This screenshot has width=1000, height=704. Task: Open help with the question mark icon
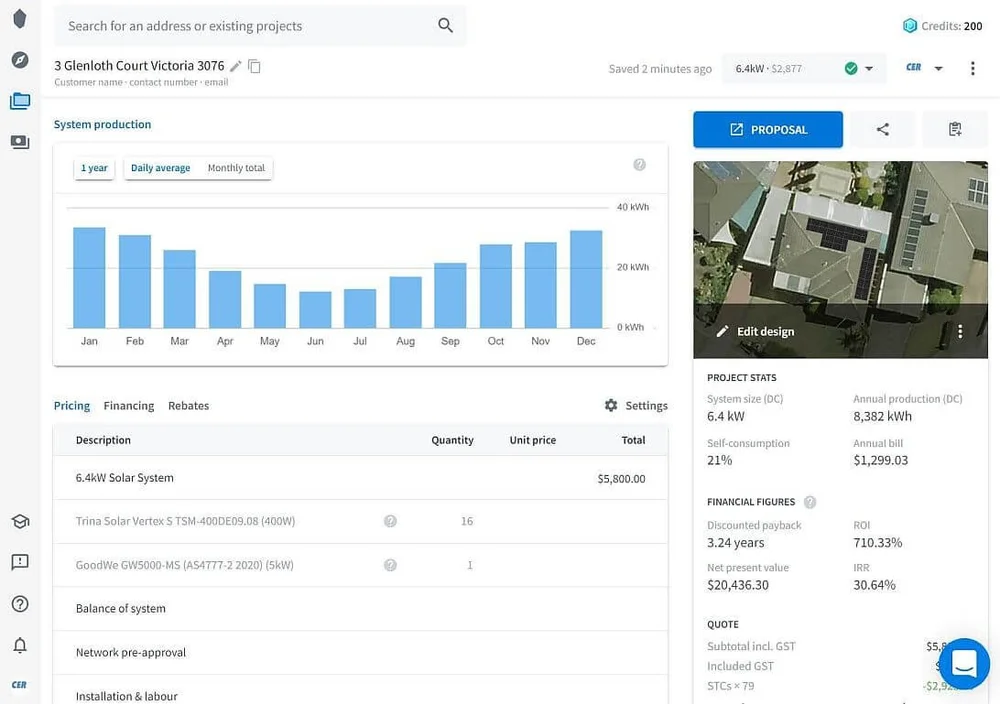coord(20,603)
